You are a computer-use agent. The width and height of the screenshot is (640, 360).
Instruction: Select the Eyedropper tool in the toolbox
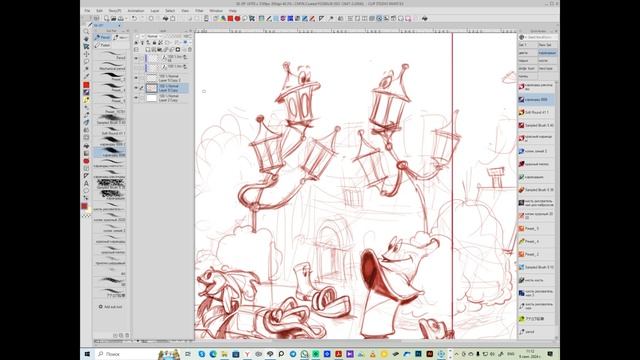pyautogui.click(x=86, y=76)
